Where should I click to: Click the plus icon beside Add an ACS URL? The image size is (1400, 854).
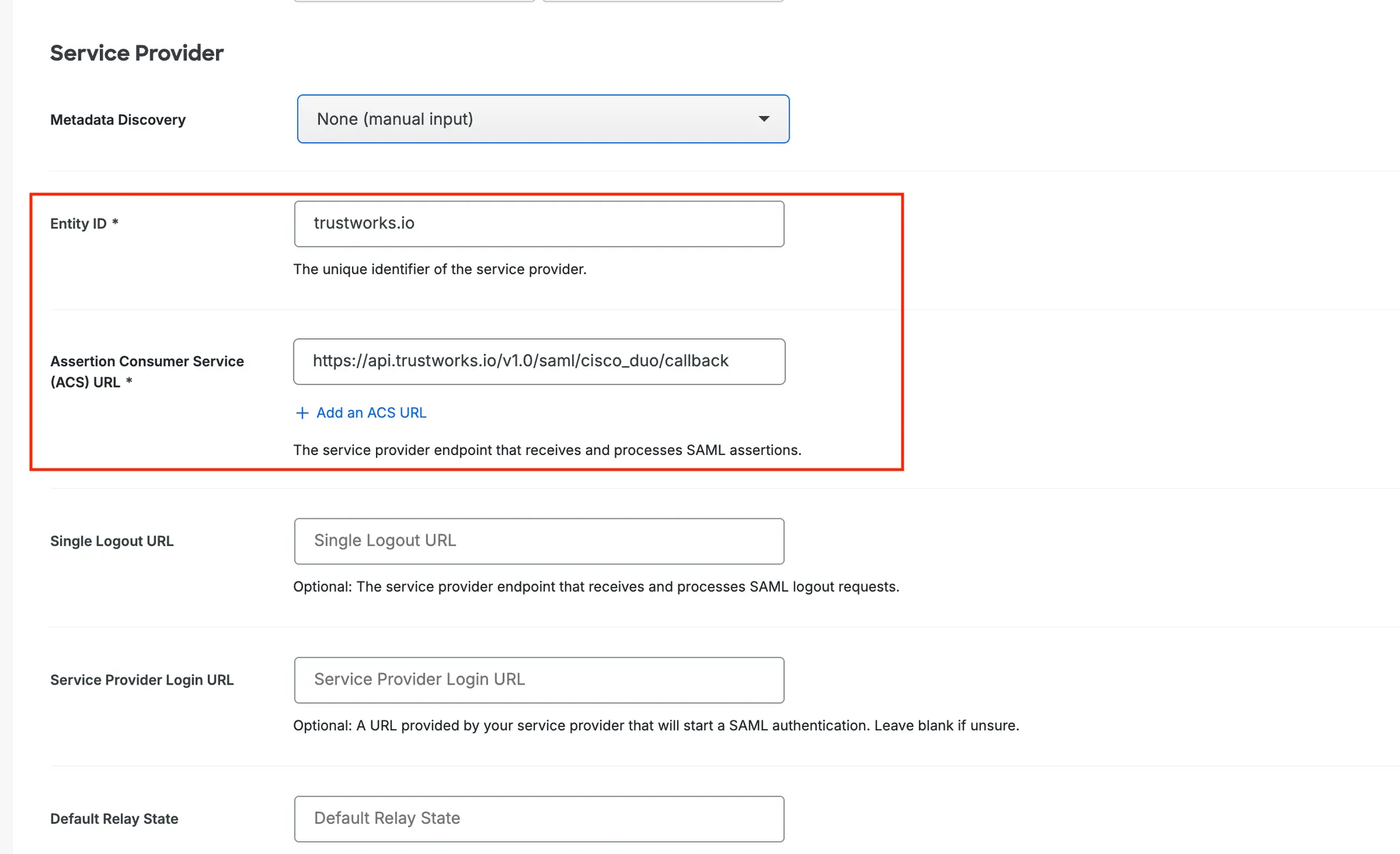pos(301,413)
